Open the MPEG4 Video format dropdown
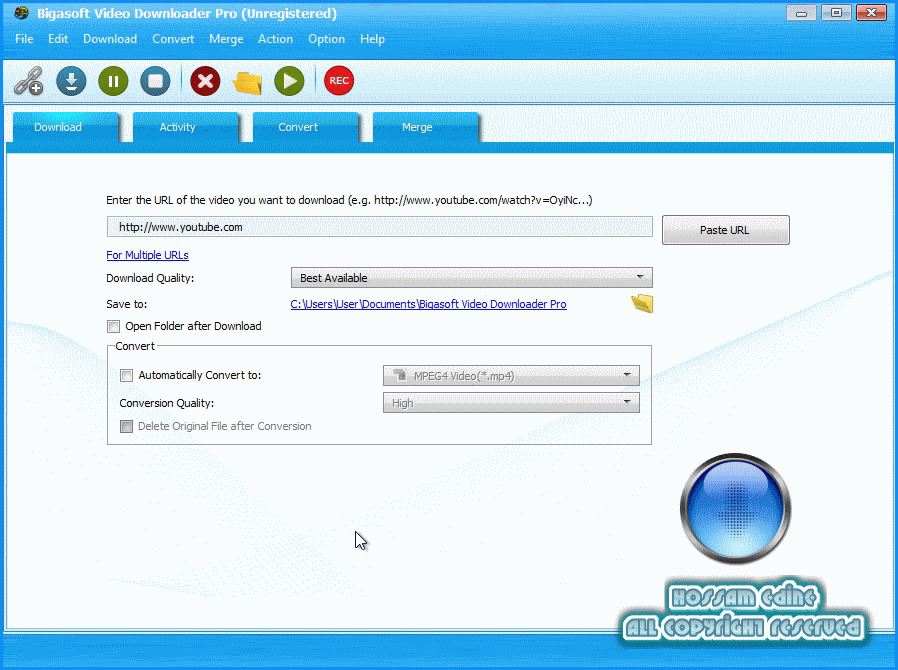898x670 pixels. [x=511, y=376]
